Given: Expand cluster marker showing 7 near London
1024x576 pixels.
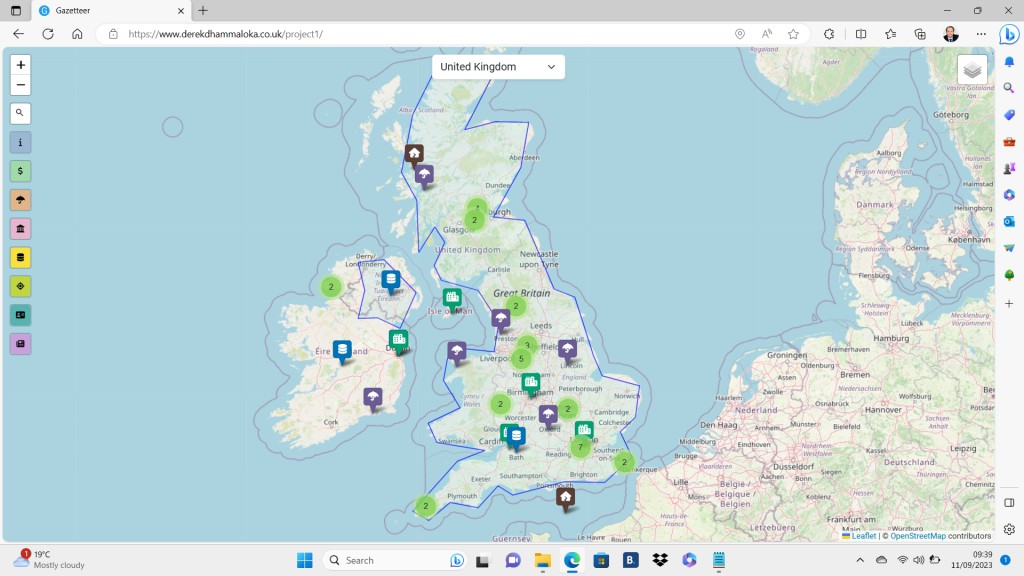Looking at the screenshot, I should pyautogui.click(x=580, y=447).
